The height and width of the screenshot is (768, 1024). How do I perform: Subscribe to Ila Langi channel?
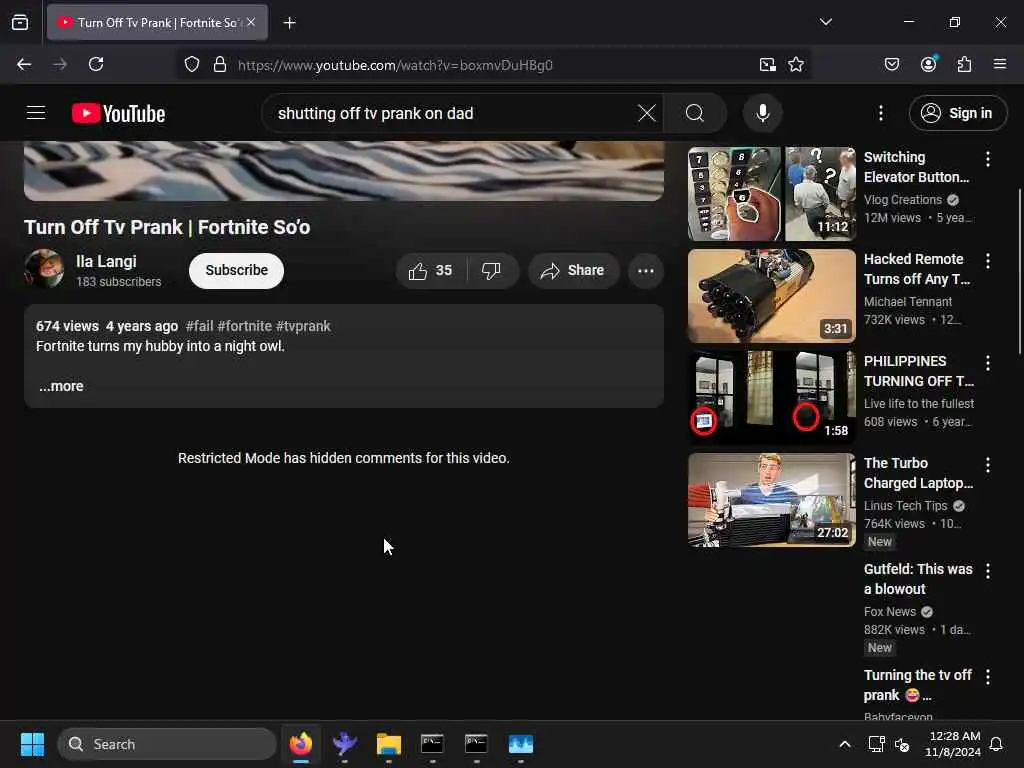[x=236, y=270]
